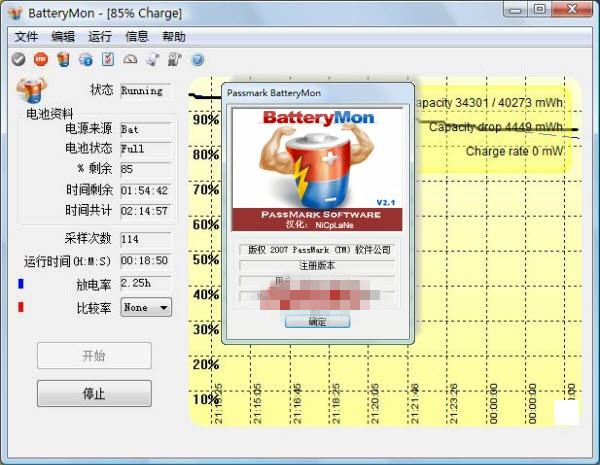
Task: Click the % 剩余 field showing 85
Action: pos(145,169)
